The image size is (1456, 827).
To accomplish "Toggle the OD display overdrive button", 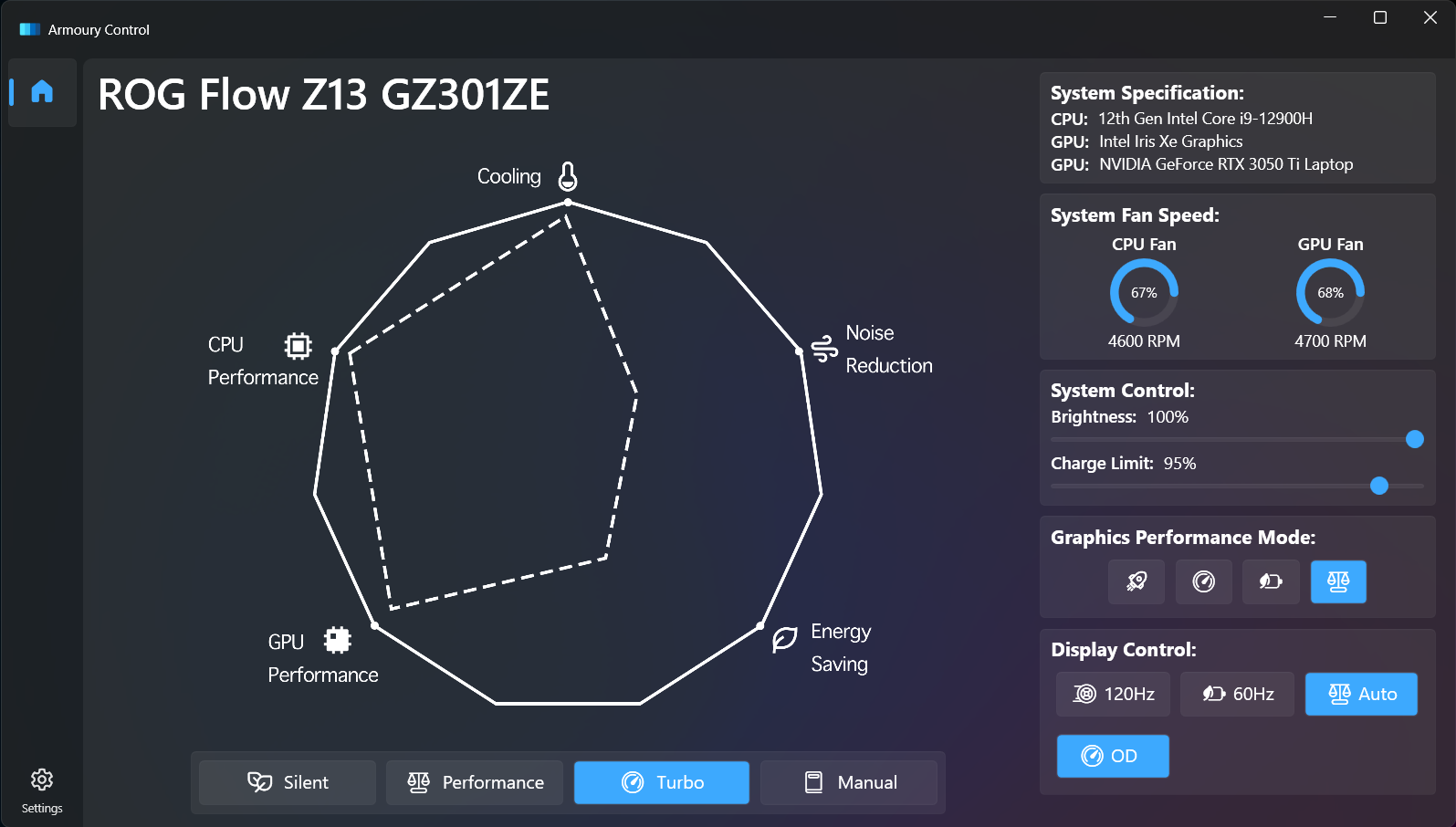I will point(1113,756).
